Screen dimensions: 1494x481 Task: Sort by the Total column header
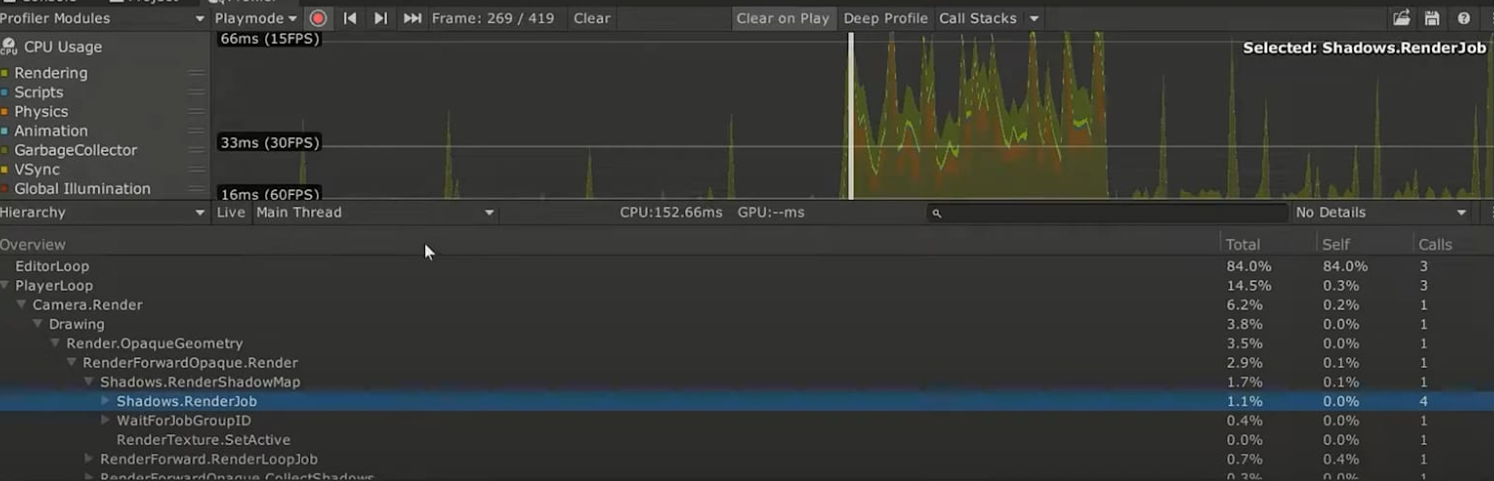click(1269, 245)
